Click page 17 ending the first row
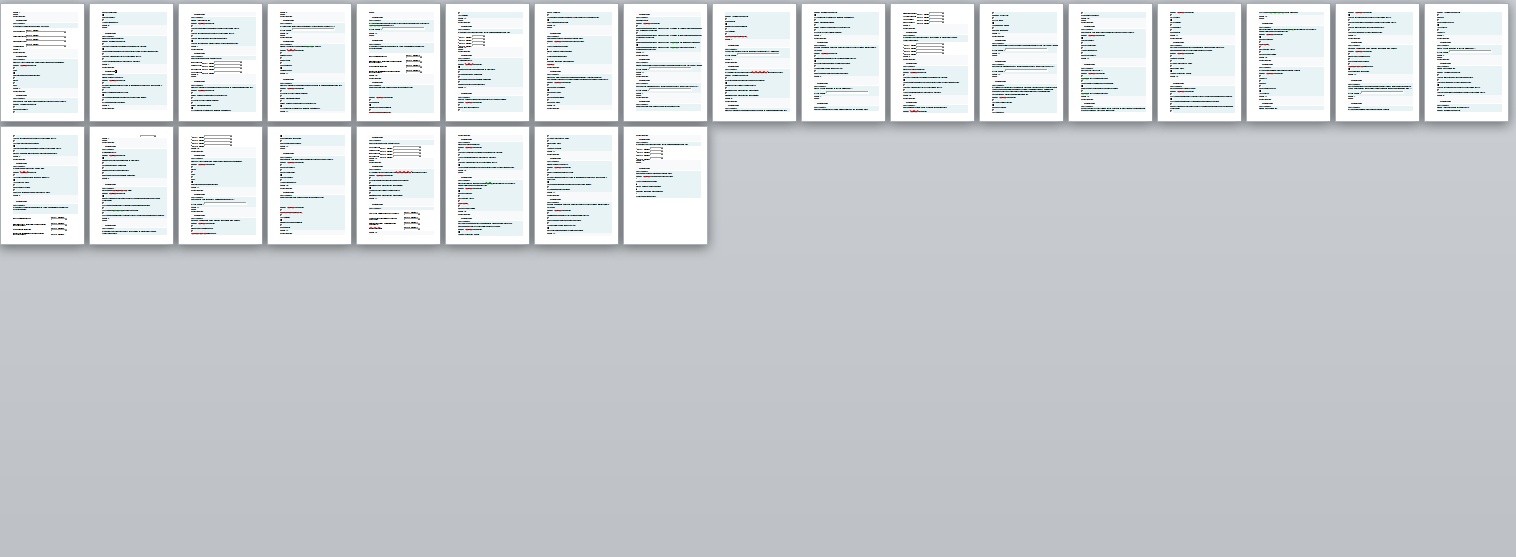 coord(1466,62)
